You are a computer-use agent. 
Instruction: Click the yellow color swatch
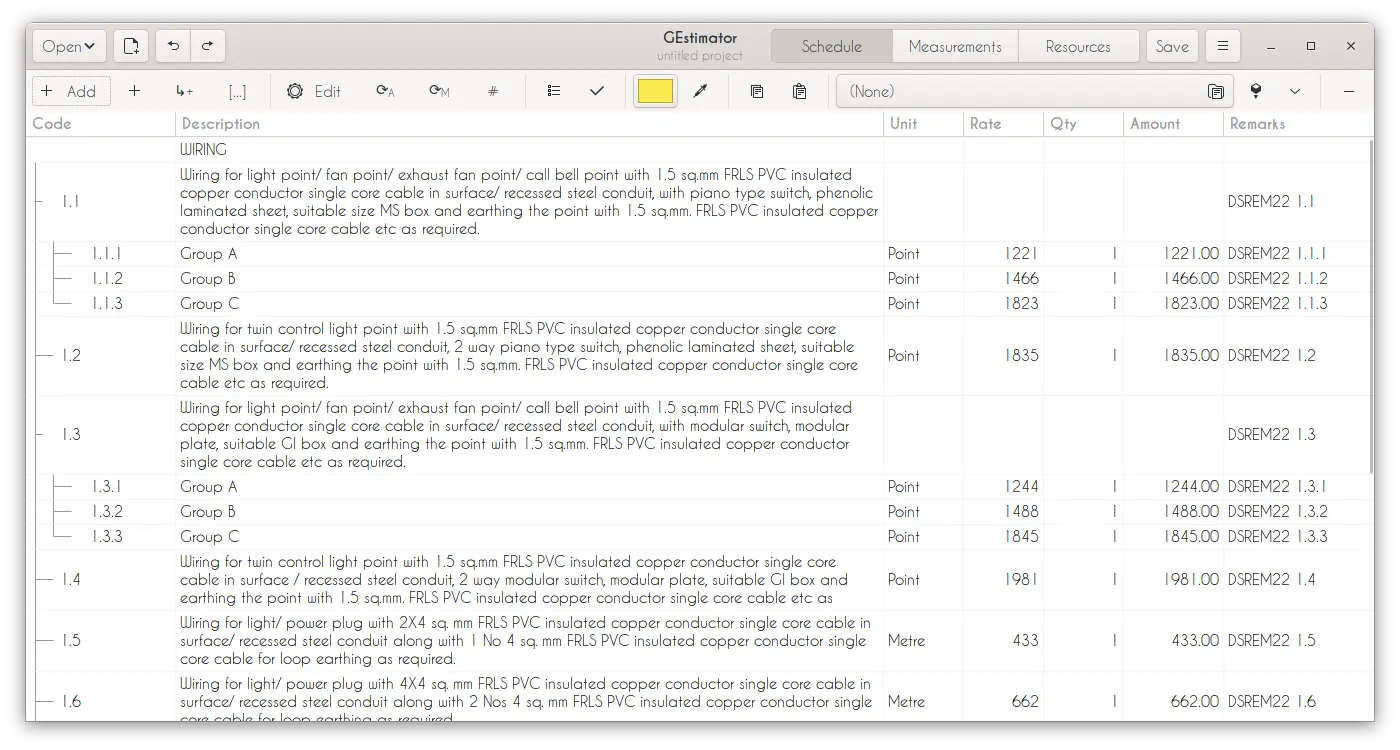[655, 91]
